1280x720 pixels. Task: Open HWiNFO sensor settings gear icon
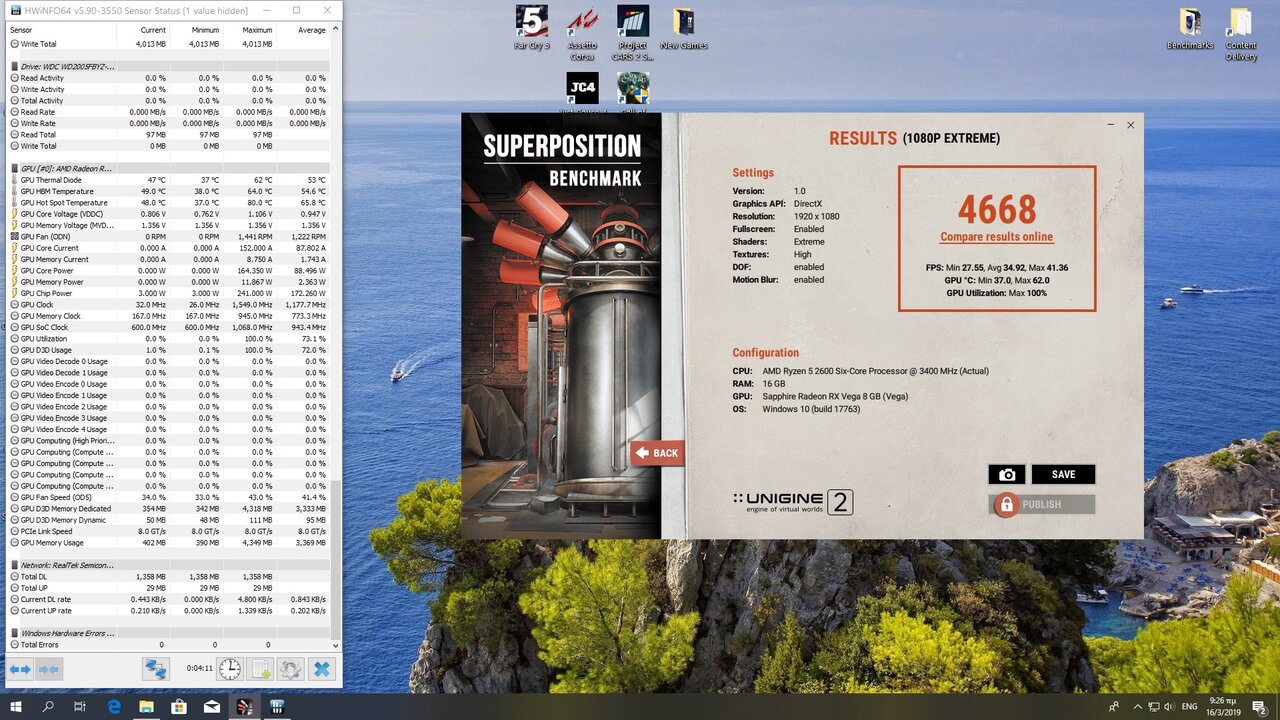click(290, 669)
